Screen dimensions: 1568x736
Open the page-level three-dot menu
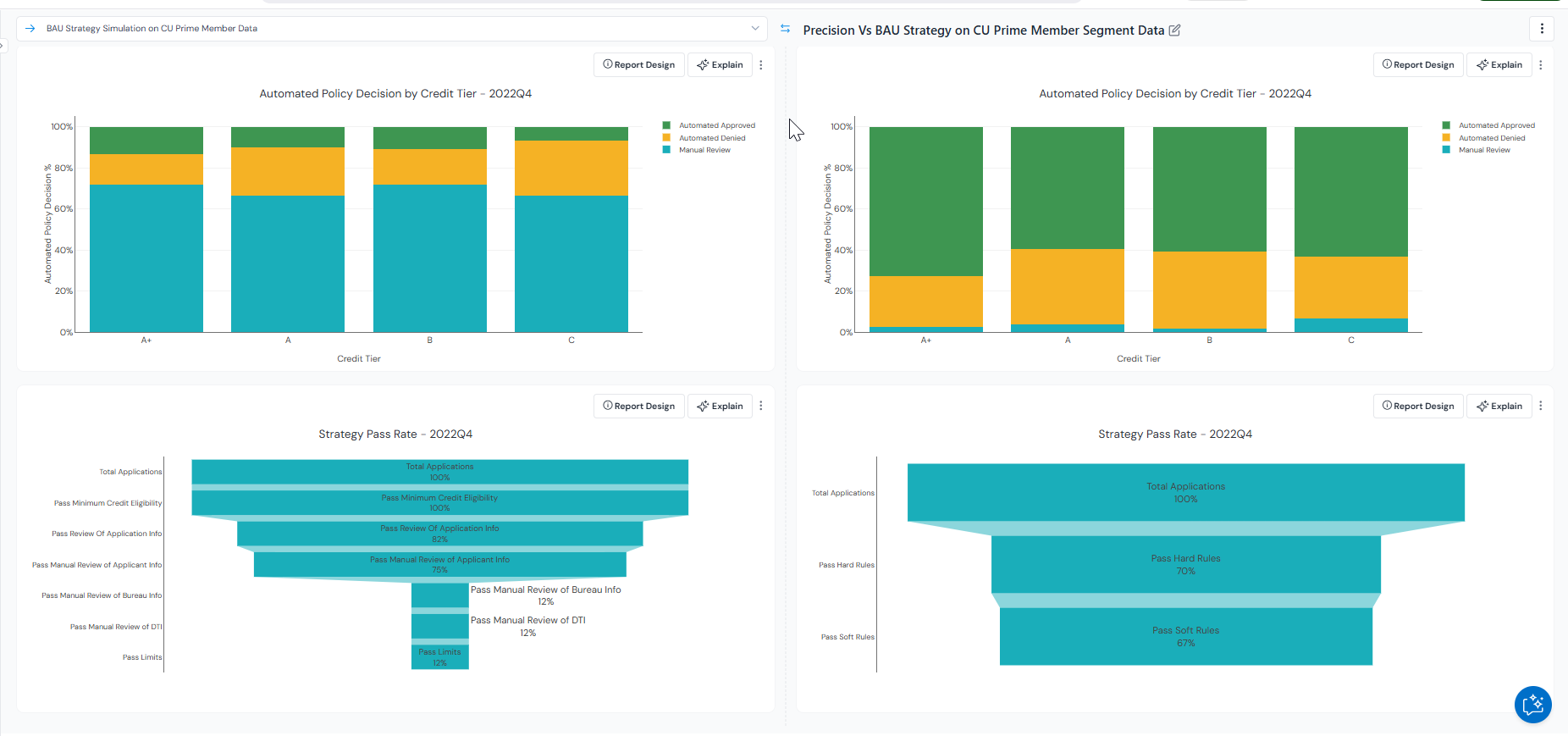[x=1542, y=29]
